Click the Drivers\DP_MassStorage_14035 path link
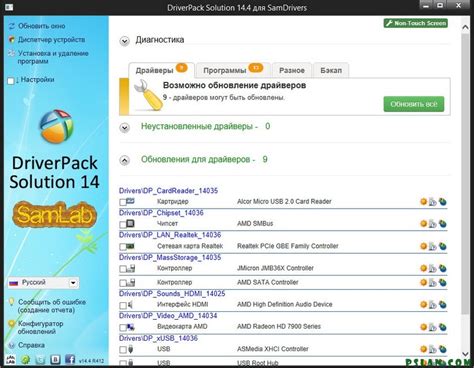The image size is (474, 368). (x=170, y=257)
